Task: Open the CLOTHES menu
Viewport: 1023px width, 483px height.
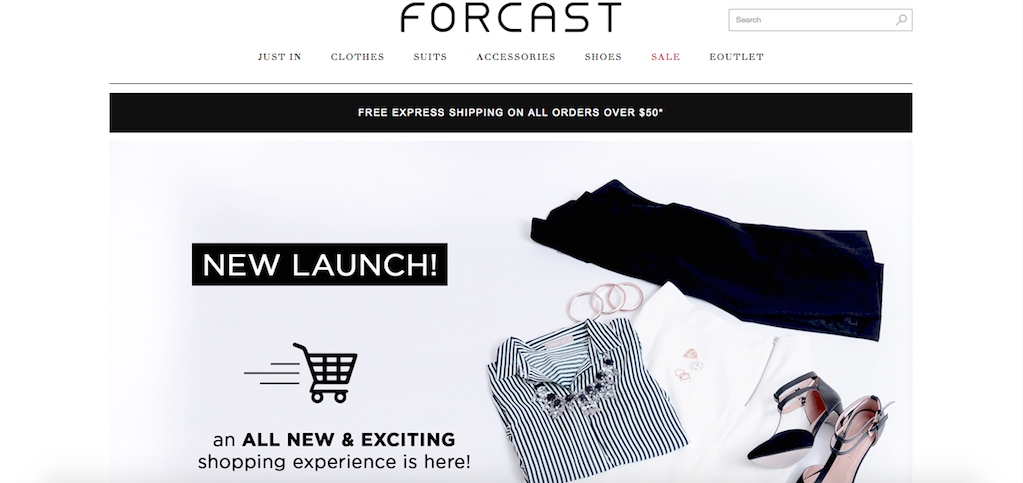Action: (x=357, y=57)
